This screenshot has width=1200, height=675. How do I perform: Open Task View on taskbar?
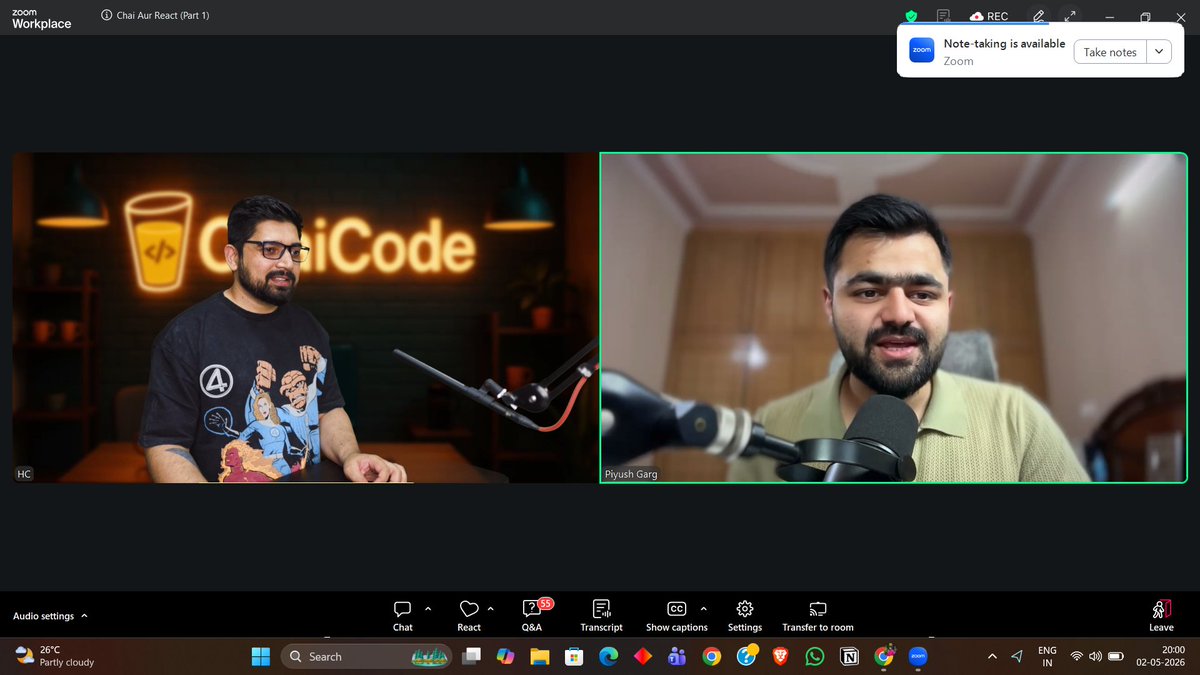tap(471, 656)
